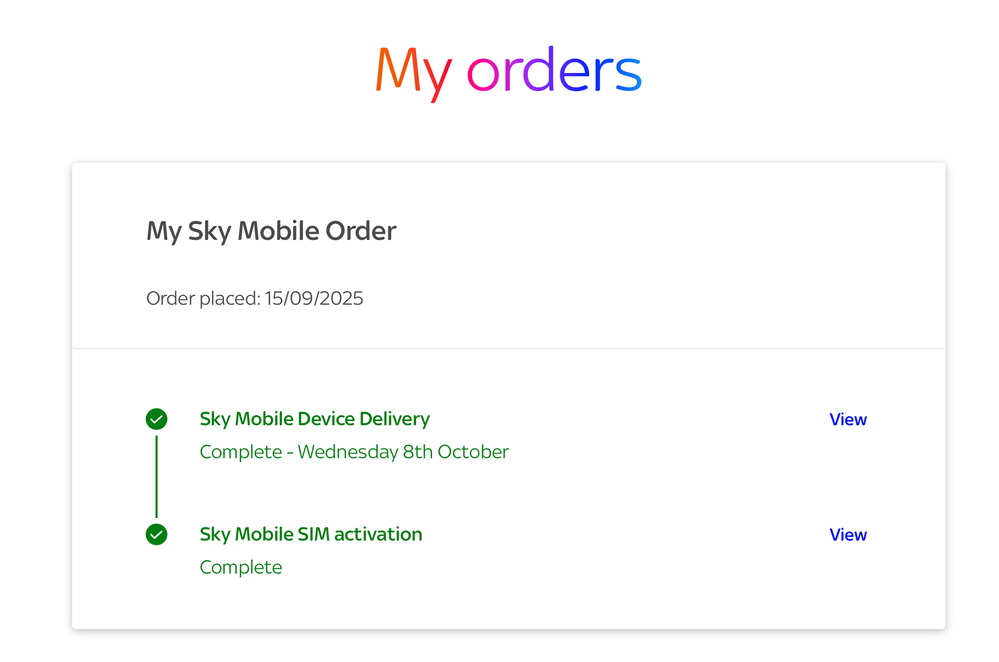Click the green line connecting the two steps
This screenshot has width=999, height=662.
(x=156, y=476)
